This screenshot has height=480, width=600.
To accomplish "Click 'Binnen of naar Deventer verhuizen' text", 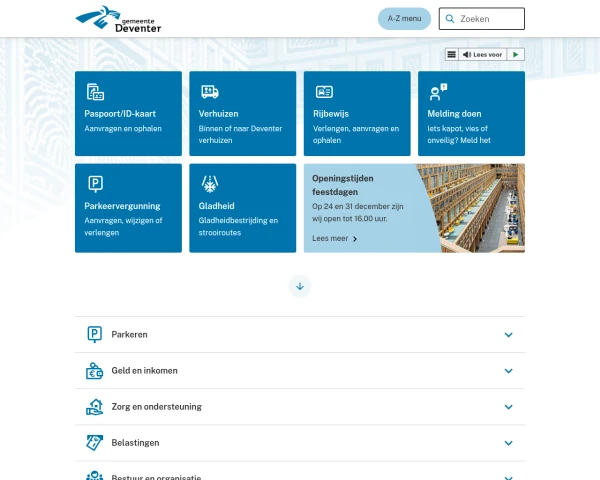I will (x=240, y=134).
